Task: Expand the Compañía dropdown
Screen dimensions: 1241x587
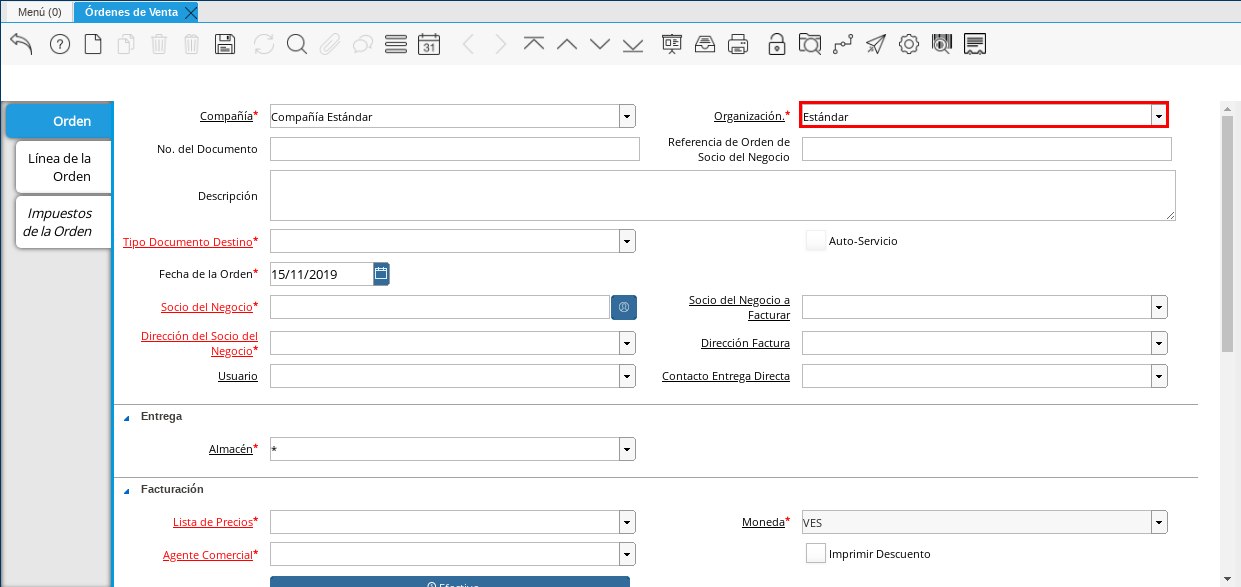Action: point(627,116)
